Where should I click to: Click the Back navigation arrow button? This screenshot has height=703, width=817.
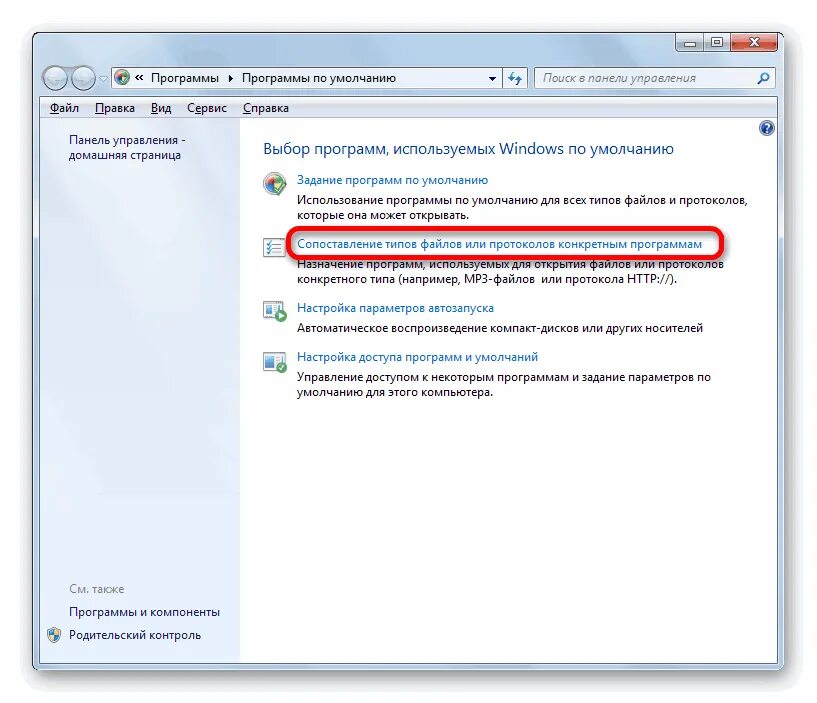(55, 78)
